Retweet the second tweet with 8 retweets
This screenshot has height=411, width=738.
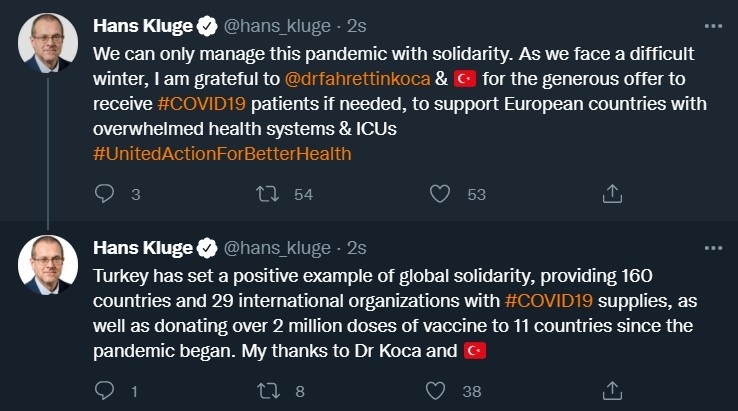268,390
